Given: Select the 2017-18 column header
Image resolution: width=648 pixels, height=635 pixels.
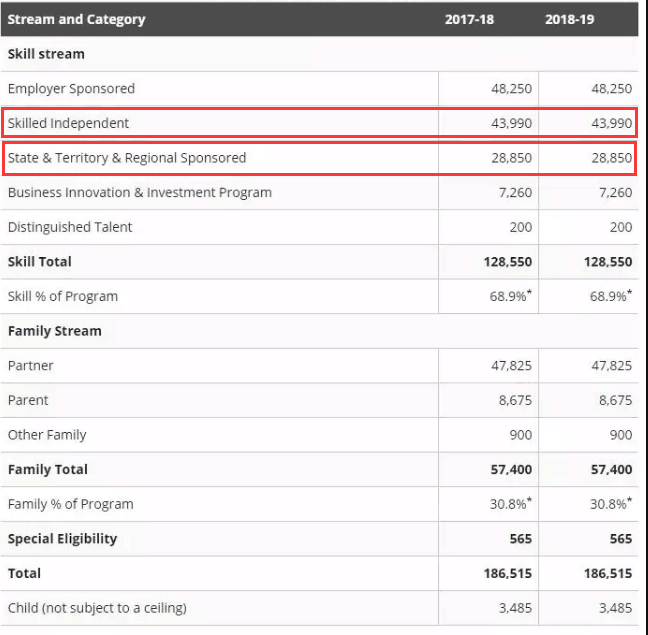Looking at the screenshot, I should pos(469,19).
